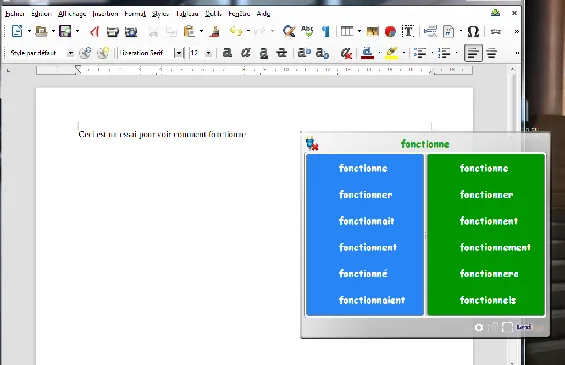565x365 pixels.
Task: Open the Tableau menu
Action: point(187,14)
